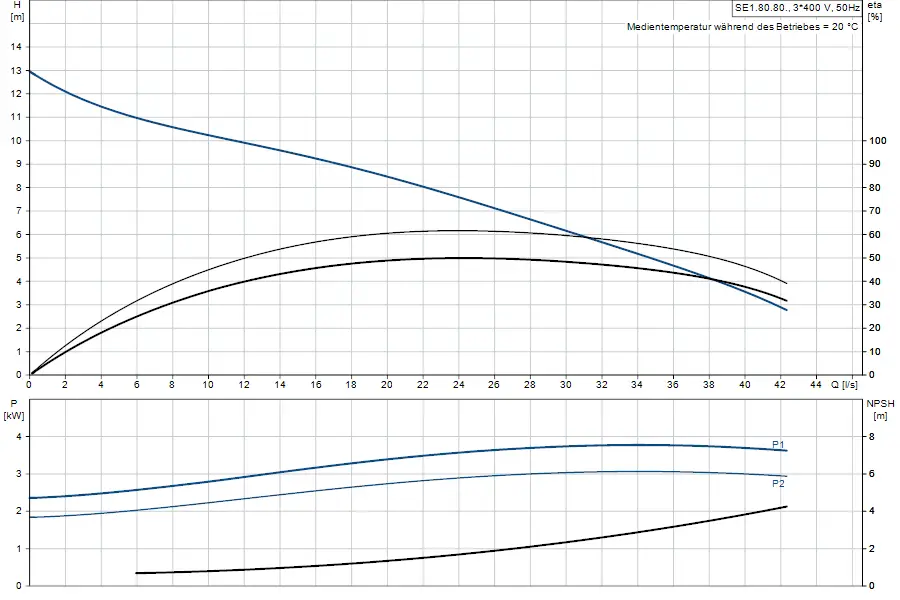Click the 50 tick on the eta axis
The width and height of the screenshot is (900, 600).
tap(875, 258)
